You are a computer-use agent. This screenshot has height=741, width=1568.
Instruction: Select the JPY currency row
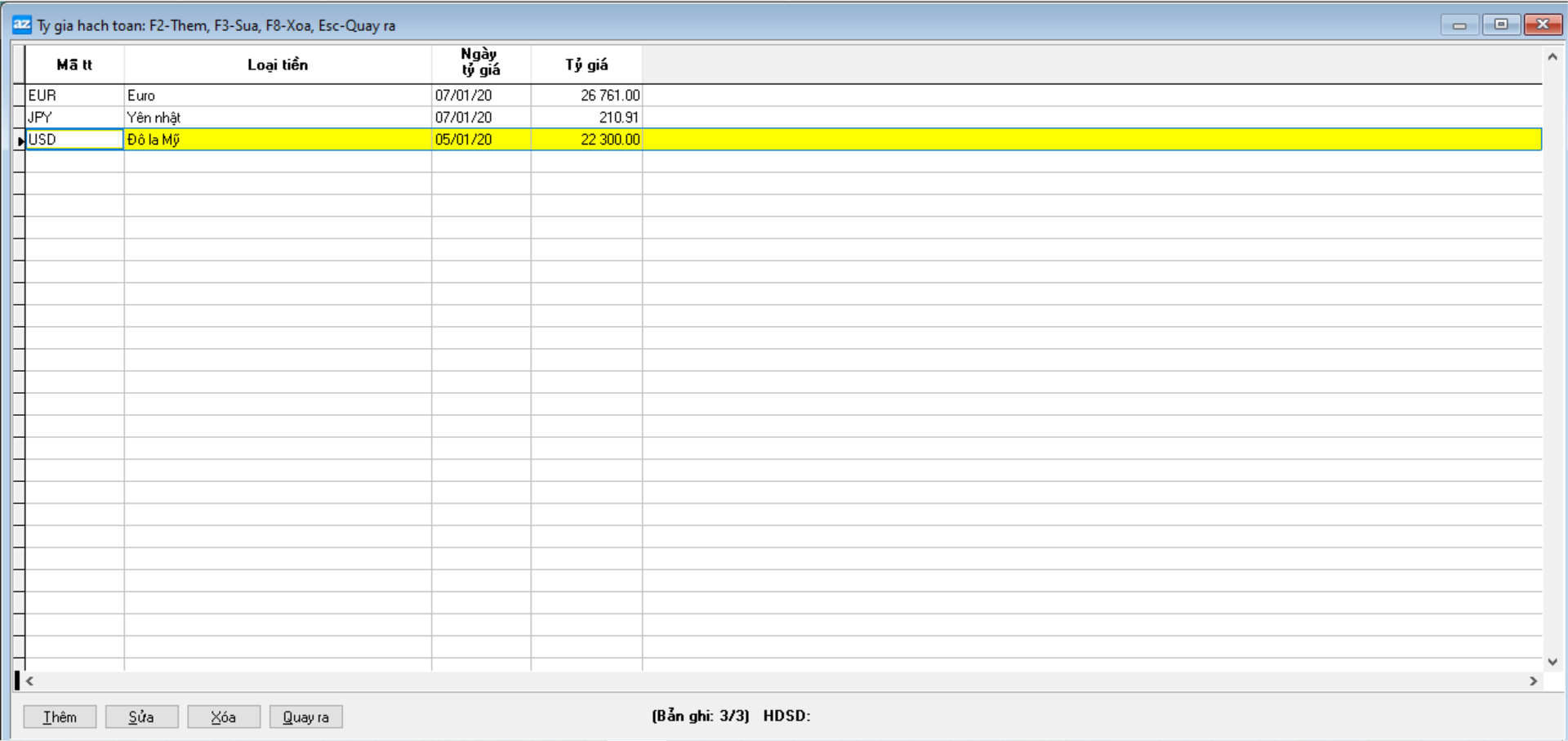(x=73, y=118)
